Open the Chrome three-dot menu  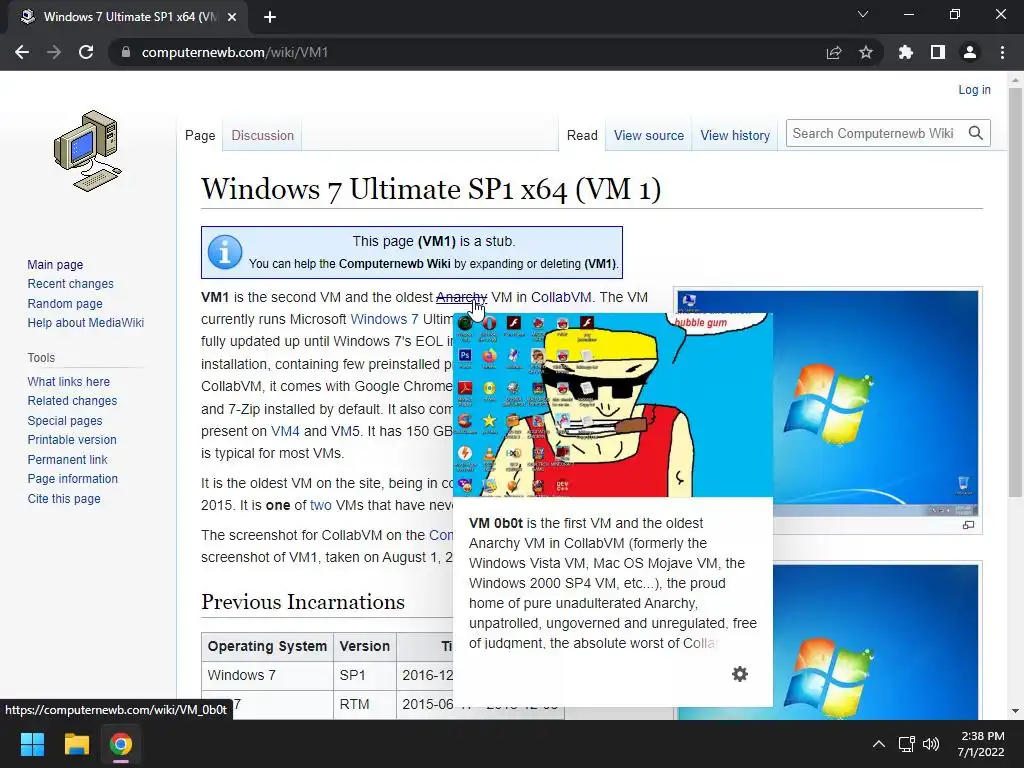[1002, 52]
